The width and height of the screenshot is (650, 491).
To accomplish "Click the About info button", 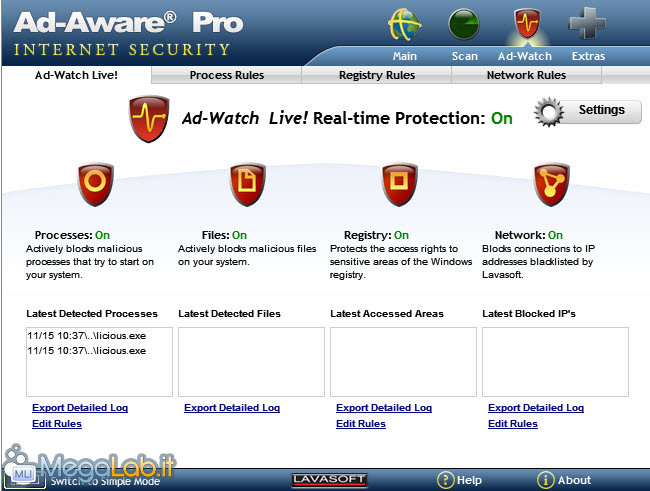I will 564,480.
